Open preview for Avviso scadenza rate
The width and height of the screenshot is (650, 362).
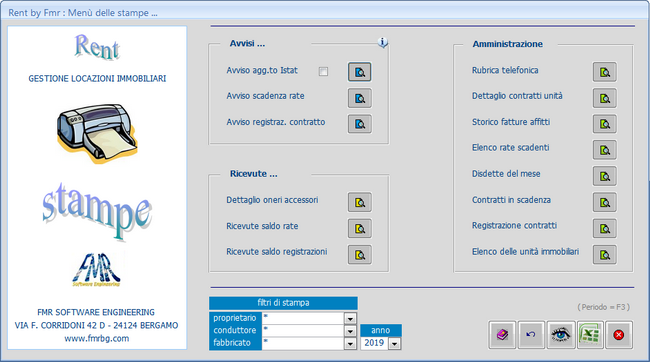pyautogui.click(x=359, y=98)
